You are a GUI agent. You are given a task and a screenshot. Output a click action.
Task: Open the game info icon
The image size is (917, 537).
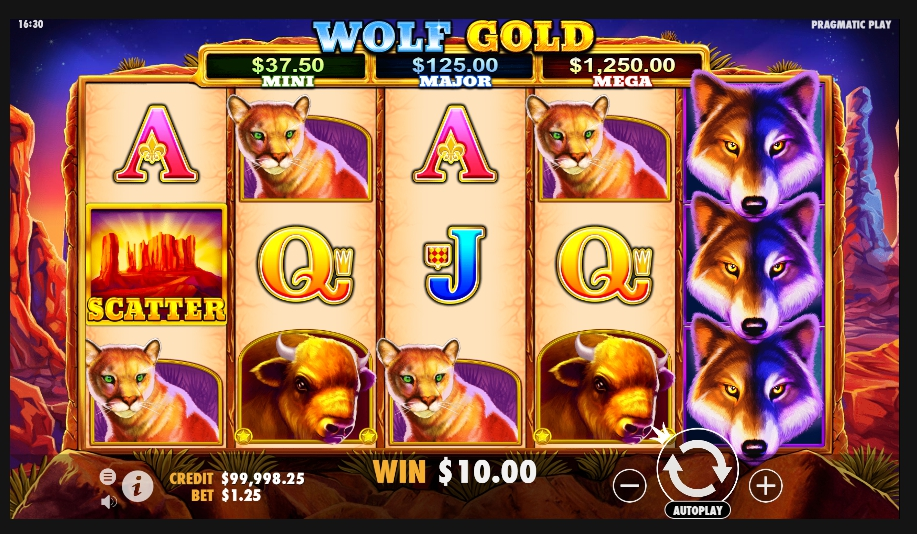pos(137,486)
